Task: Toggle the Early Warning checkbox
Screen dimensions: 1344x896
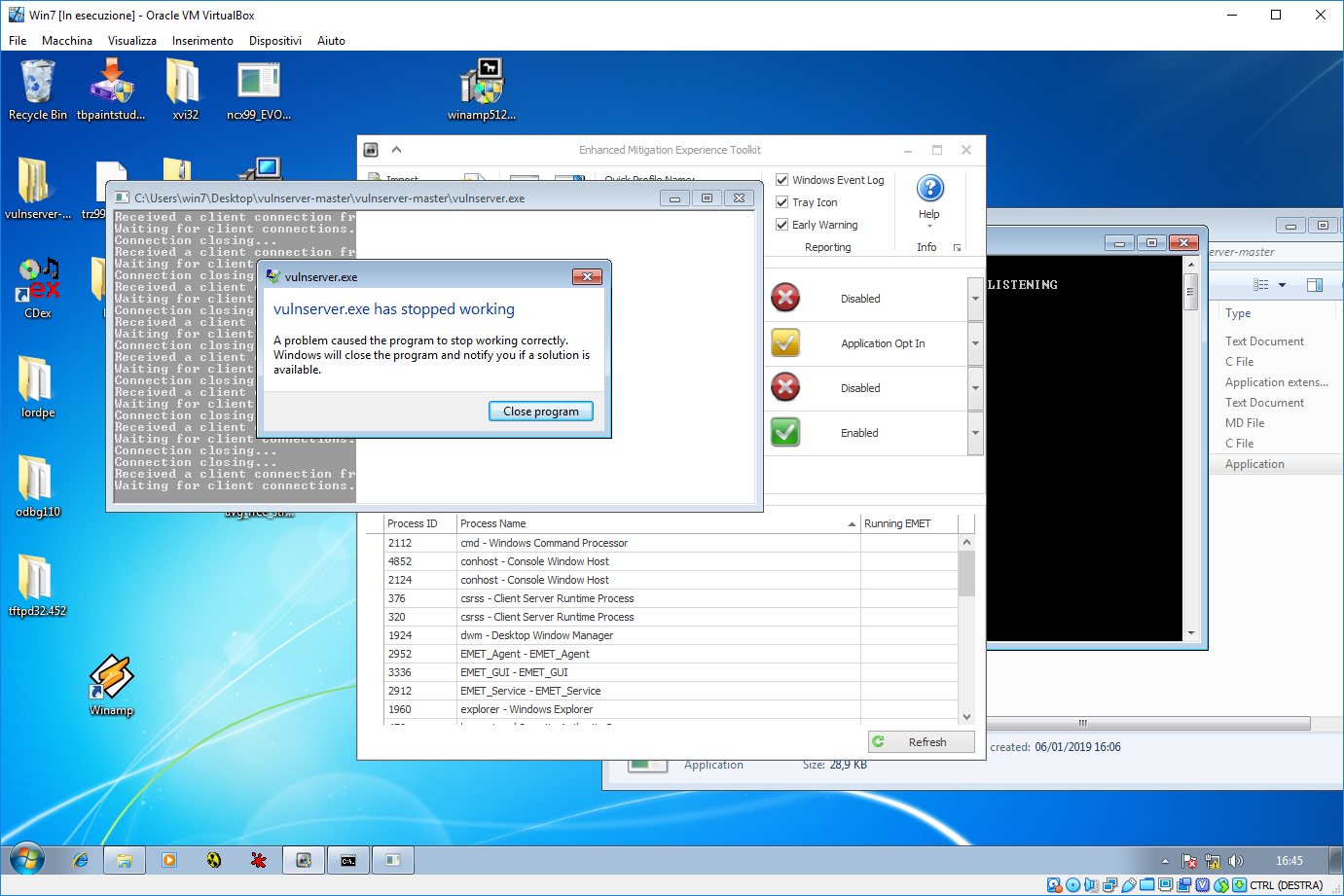Action: [781, 225]
